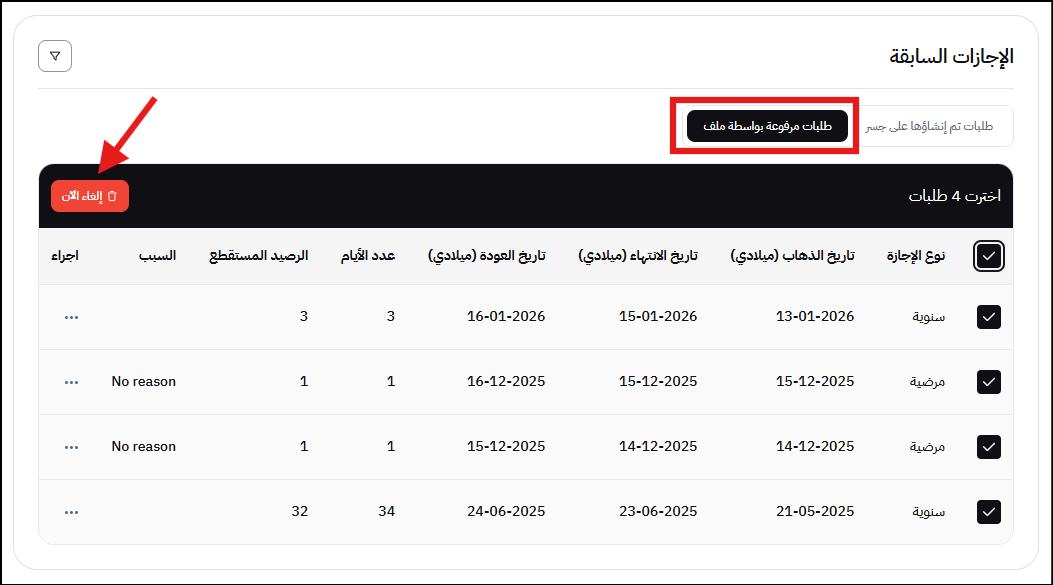Switch to طلبات مرفوعة بواسطة ملف tab
Screen dimensions: 1053x585
[767, 126]
